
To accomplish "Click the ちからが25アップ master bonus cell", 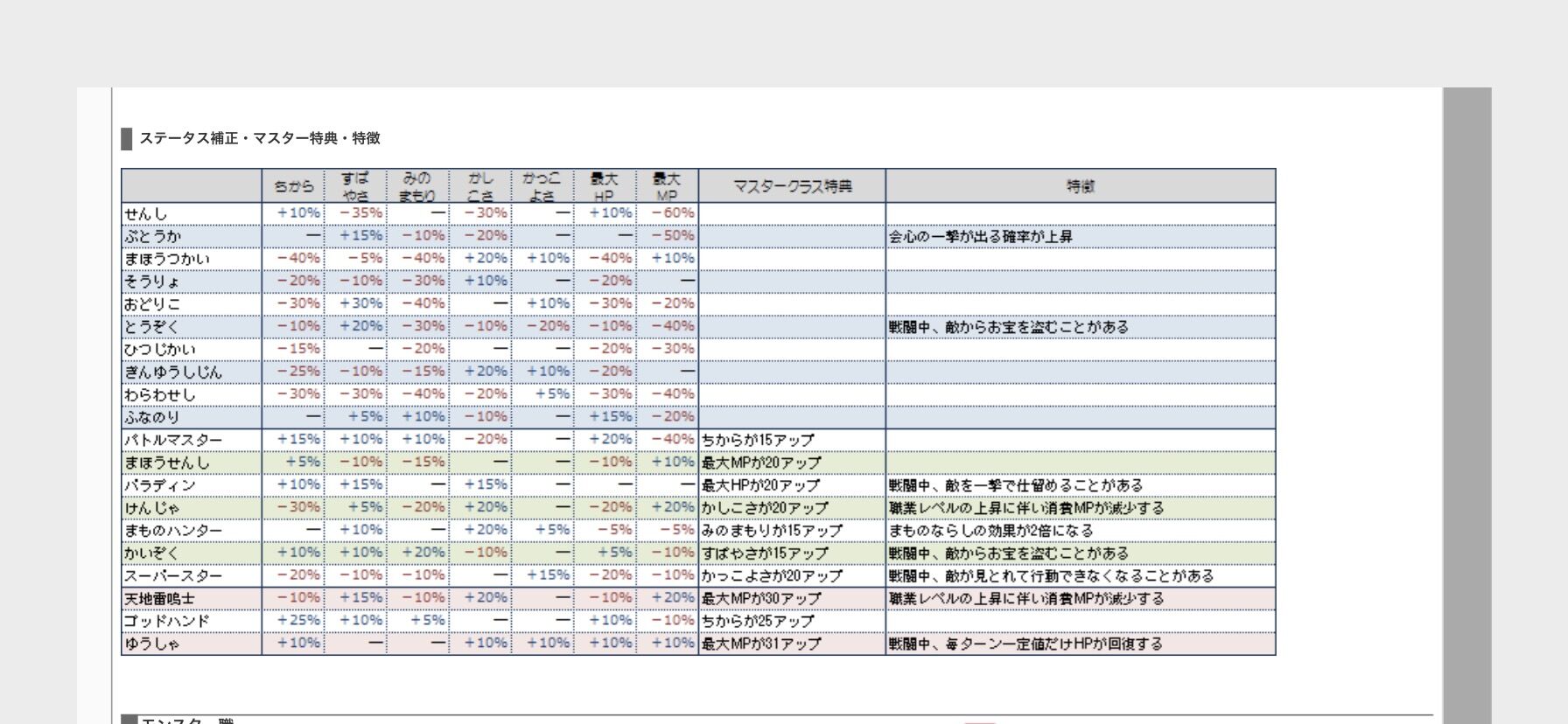I will pyautogui.click(x=758, y=622).
